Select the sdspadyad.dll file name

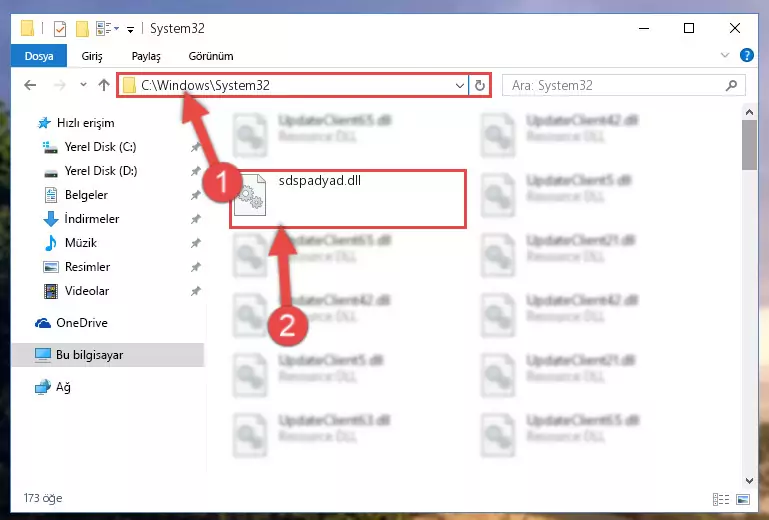[320, 181]
